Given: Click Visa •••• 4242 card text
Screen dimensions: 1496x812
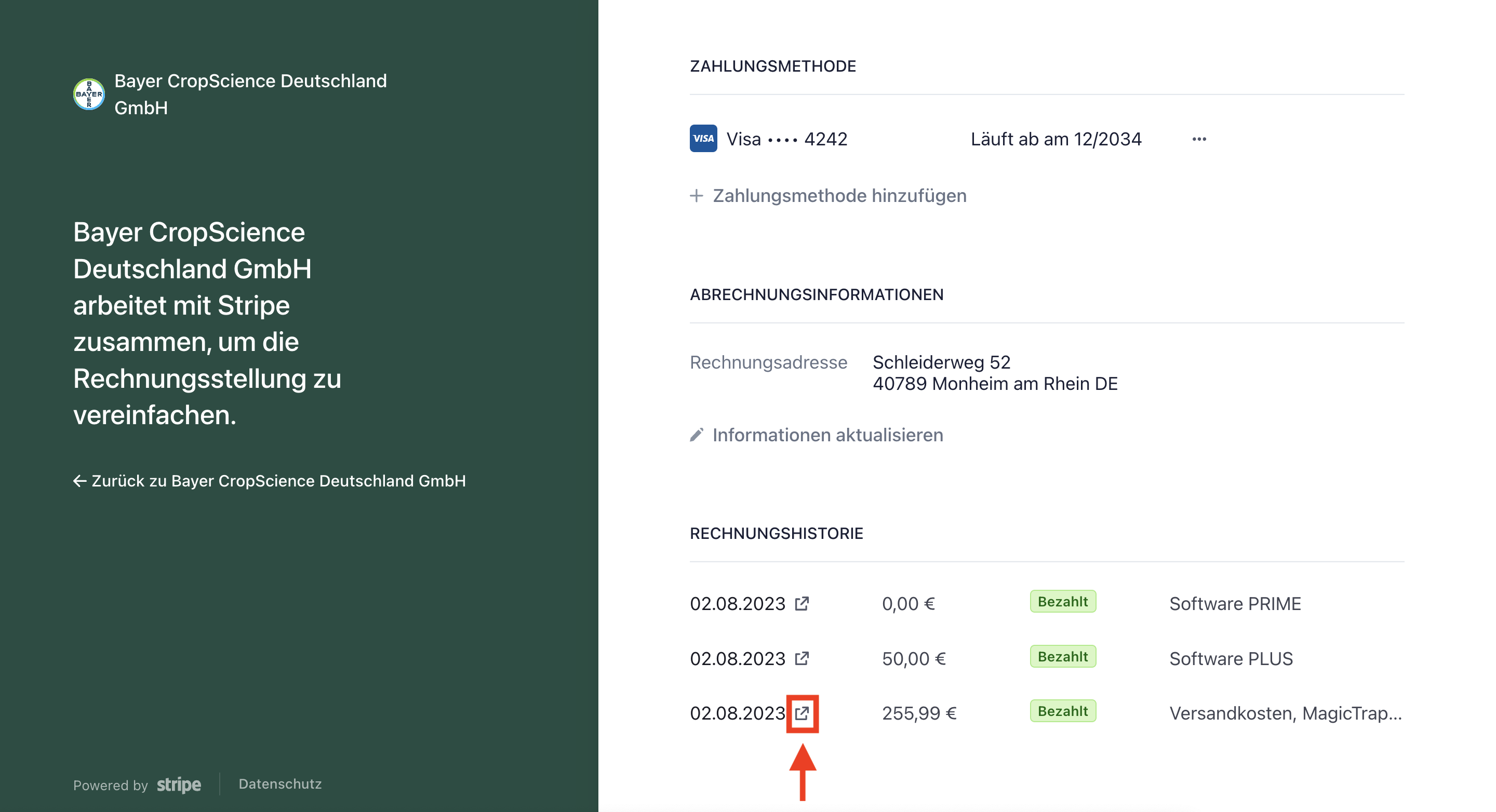Looking at the screenshot, I should pyautogui.click(x=787, y=139).
